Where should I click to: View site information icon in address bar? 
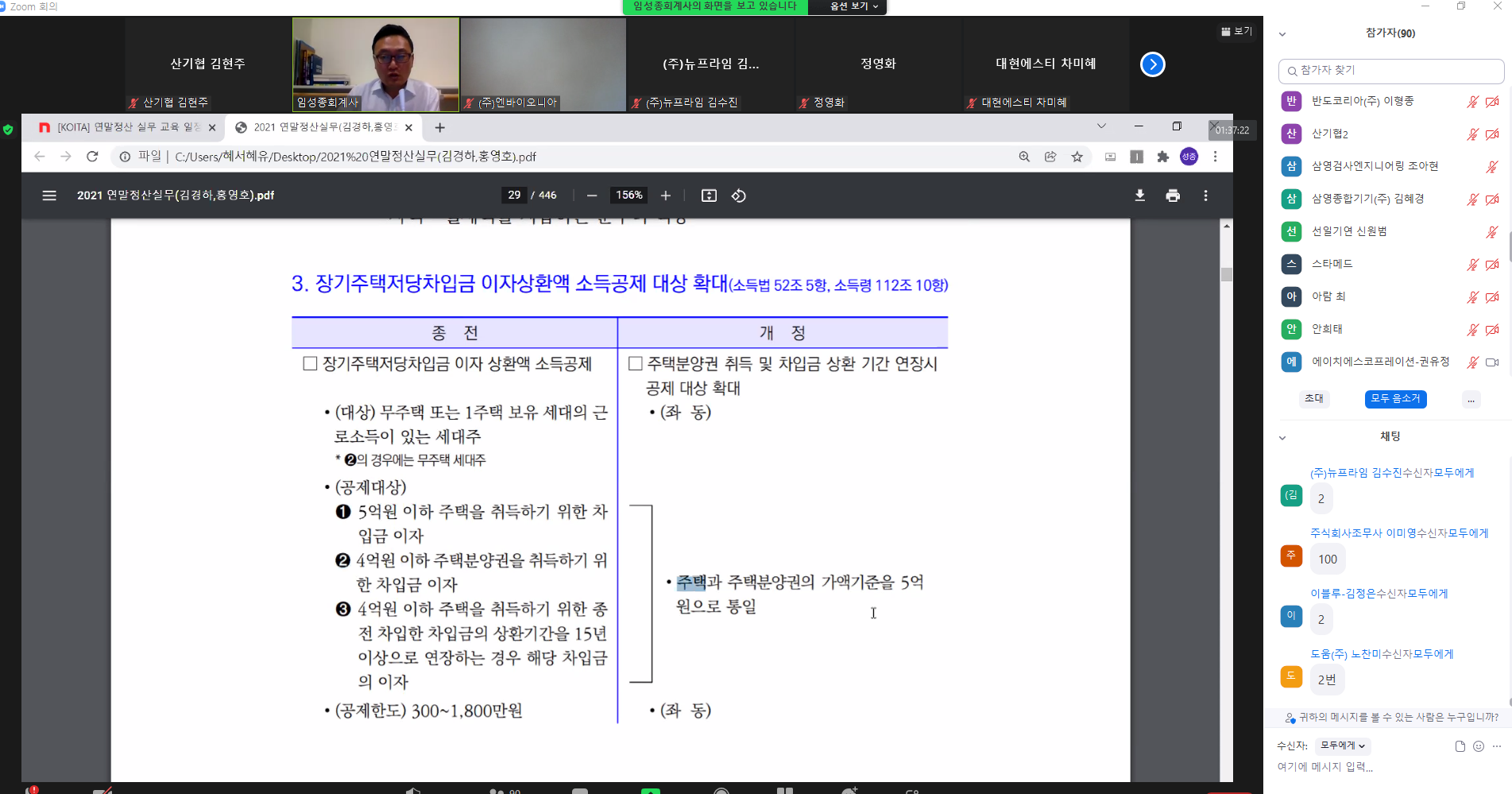[x=125, y=157]
